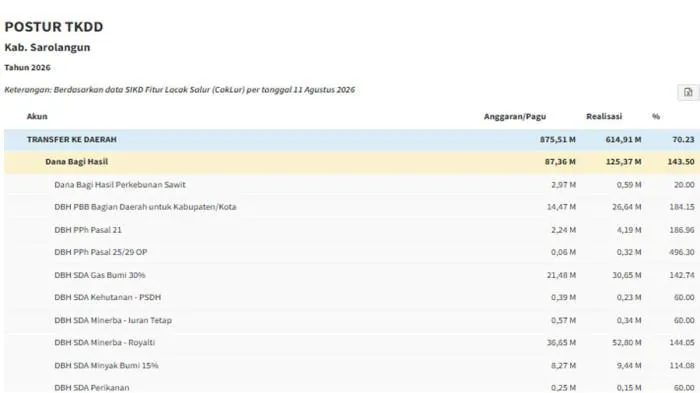
Task: Click the % column header
Action: click(656, 117)
